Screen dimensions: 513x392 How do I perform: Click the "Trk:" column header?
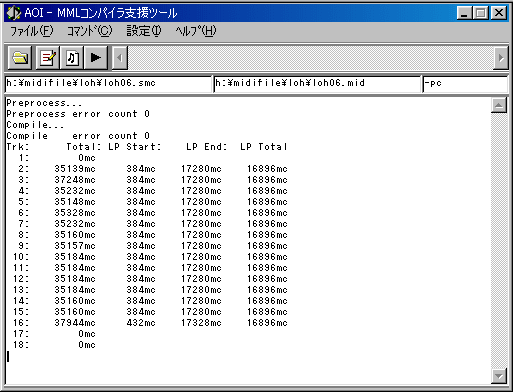18,147
